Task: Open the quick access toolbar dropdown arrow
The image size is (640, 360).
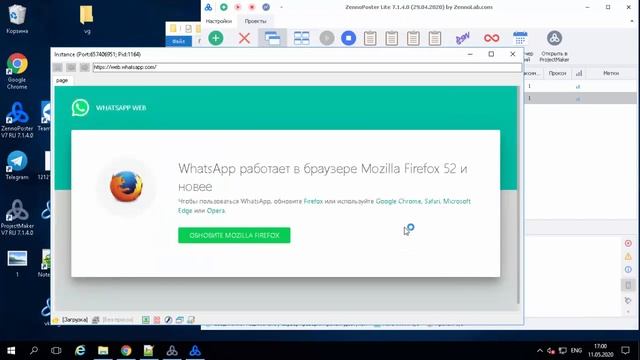Action: [x=281, y=7]
